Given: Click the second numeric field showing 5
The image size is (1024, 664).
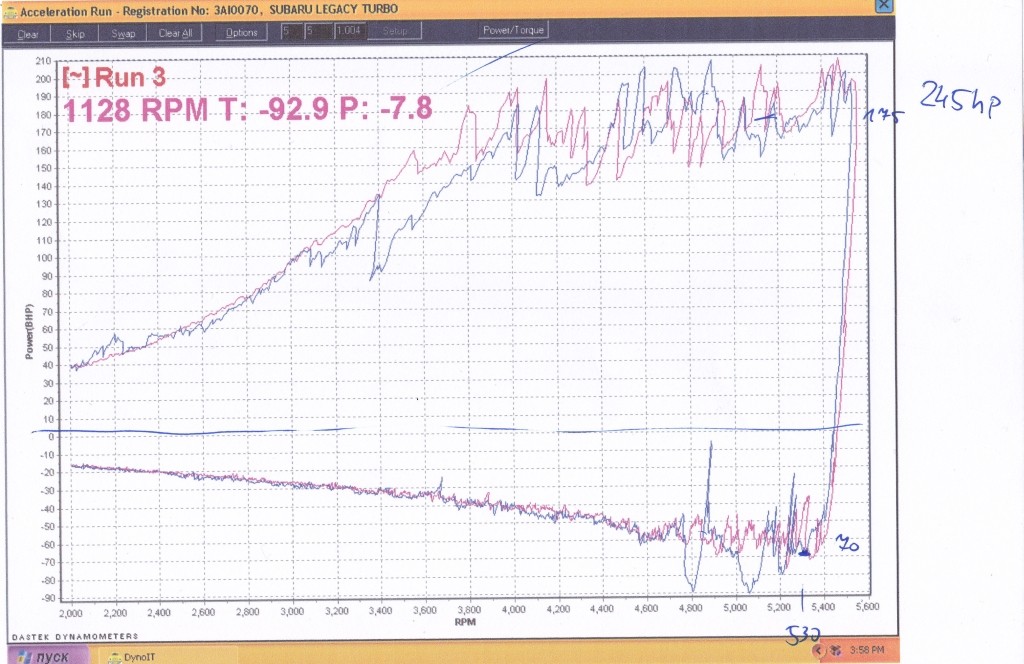Looking at the screenshot, I should click(312, 32).
